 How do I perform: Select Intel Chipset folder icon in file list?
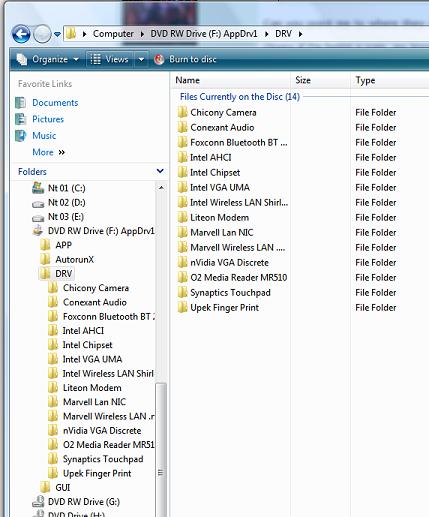pyautogui.click(x=183, y=172)
